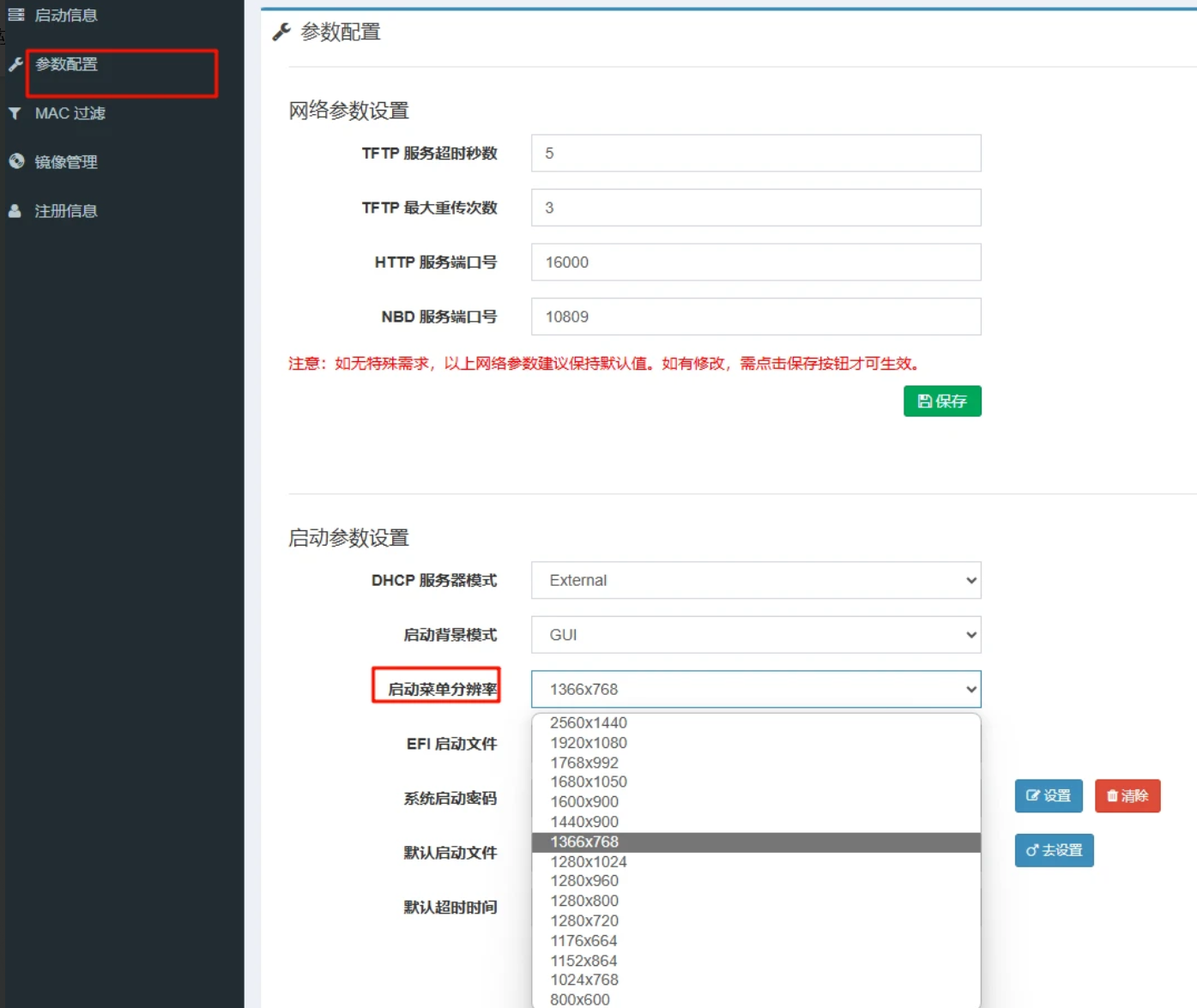Image resolution: width=1197 pixels, height=1008 pixels.
Task: Click the wrench icon beside sidebar 参数配置
Action: [15, 64]
